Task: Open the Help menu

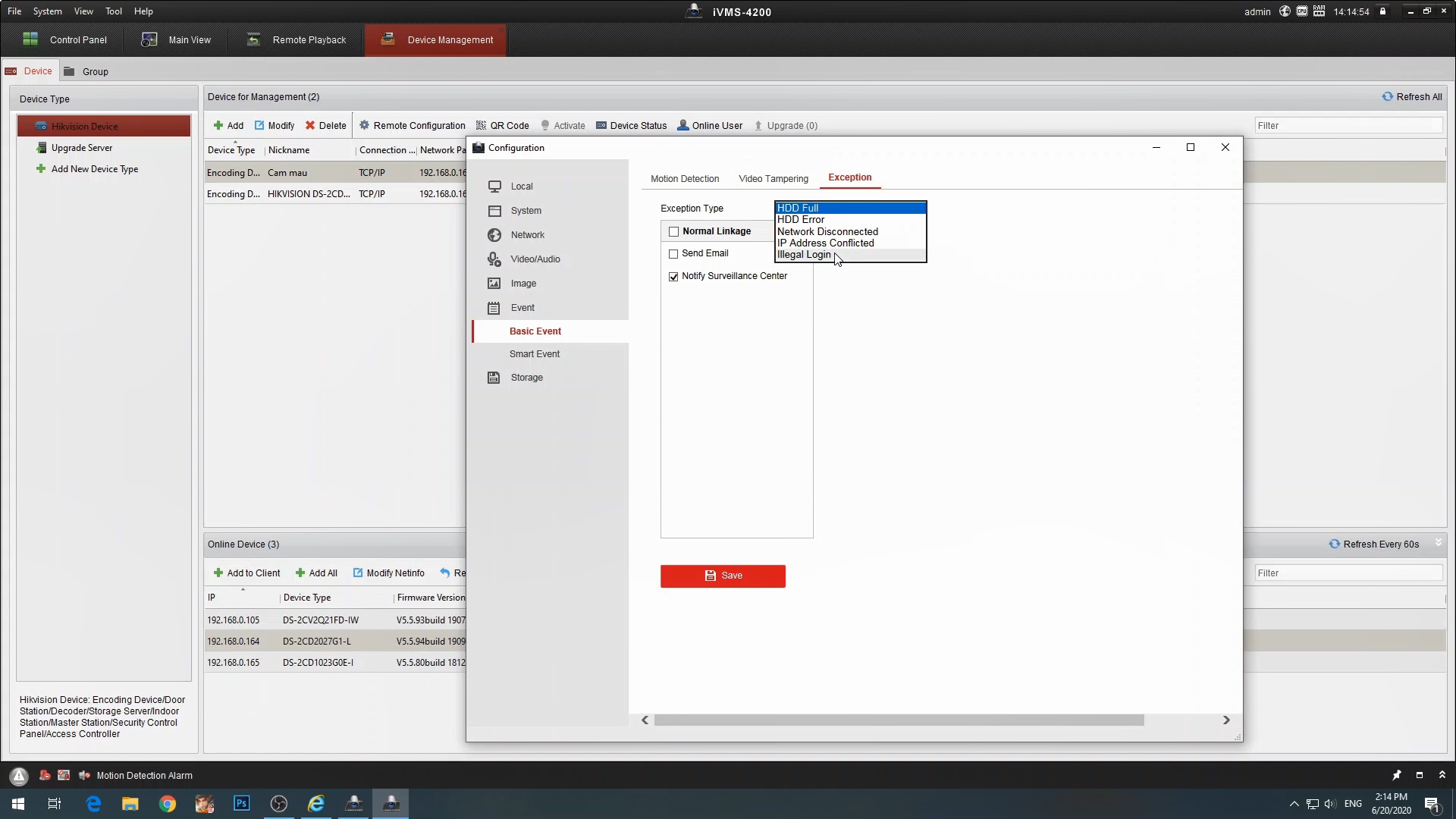Action: [143, 11]
